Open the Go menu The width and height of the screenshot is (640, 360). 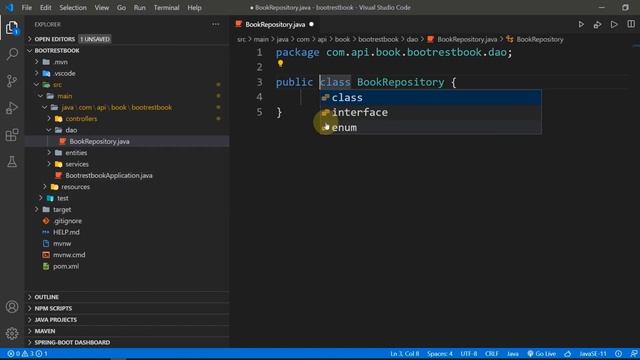point(121,7)
